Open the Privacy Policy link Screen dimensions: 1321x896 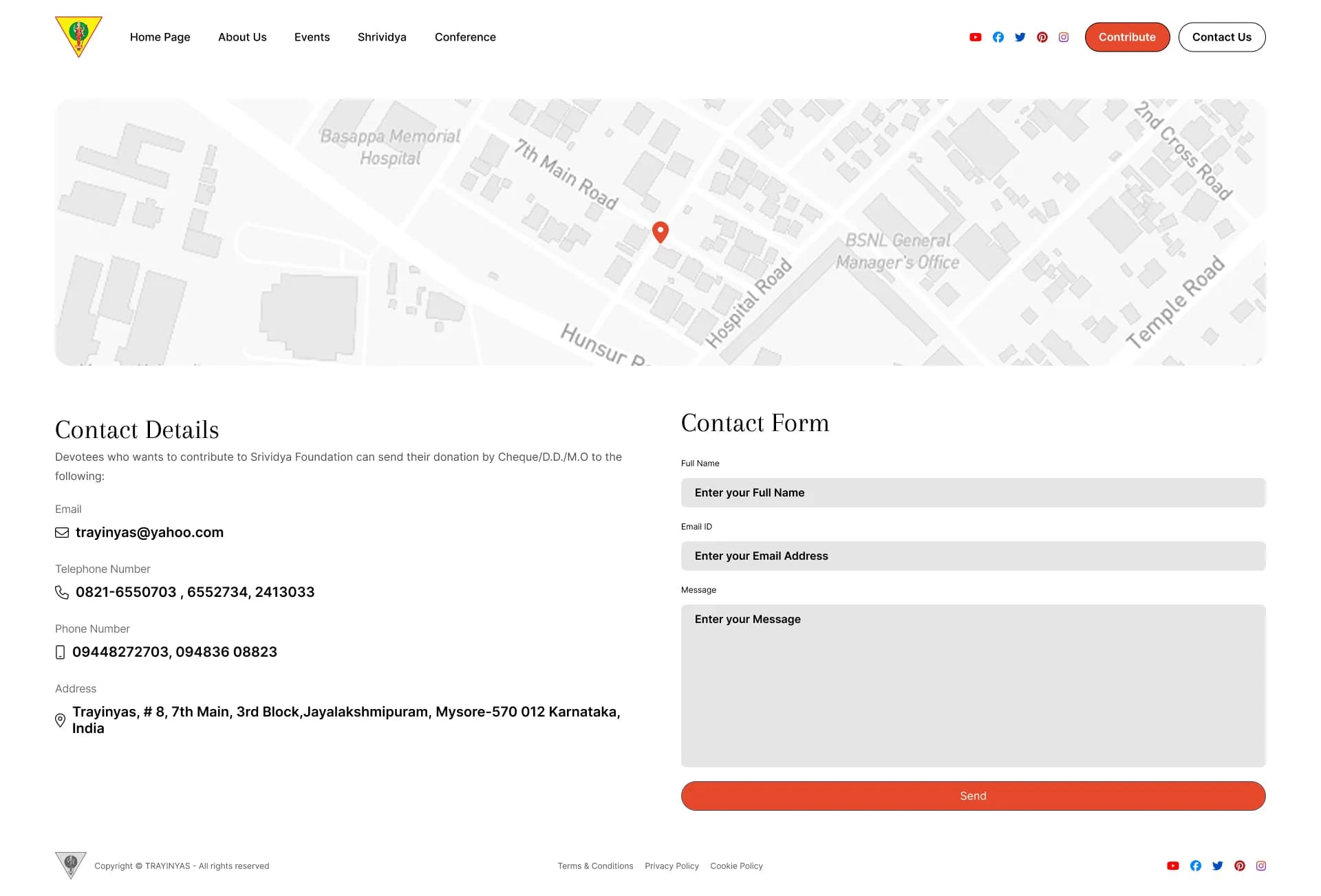(x=672, y=866)
